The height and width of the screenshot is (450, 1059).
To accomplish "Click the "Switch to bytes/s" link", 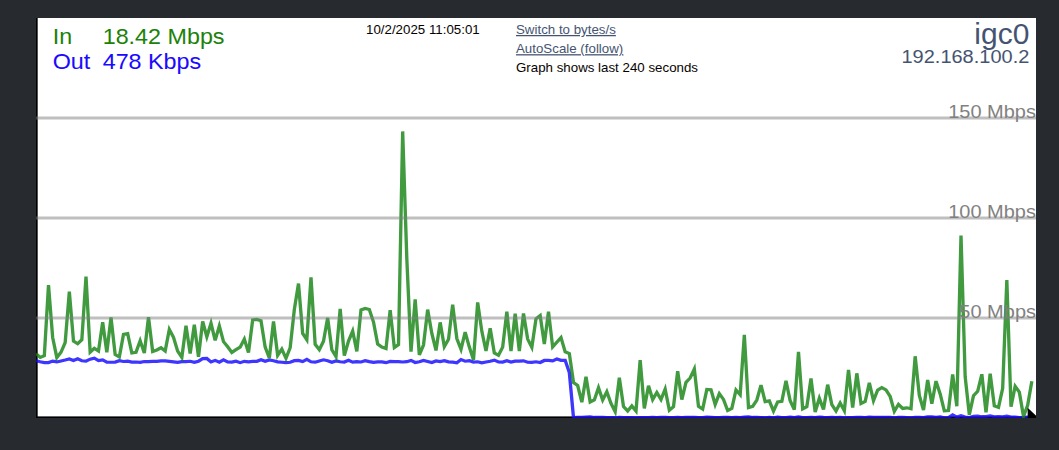I will pyautogui.click(x=565, y=30).
